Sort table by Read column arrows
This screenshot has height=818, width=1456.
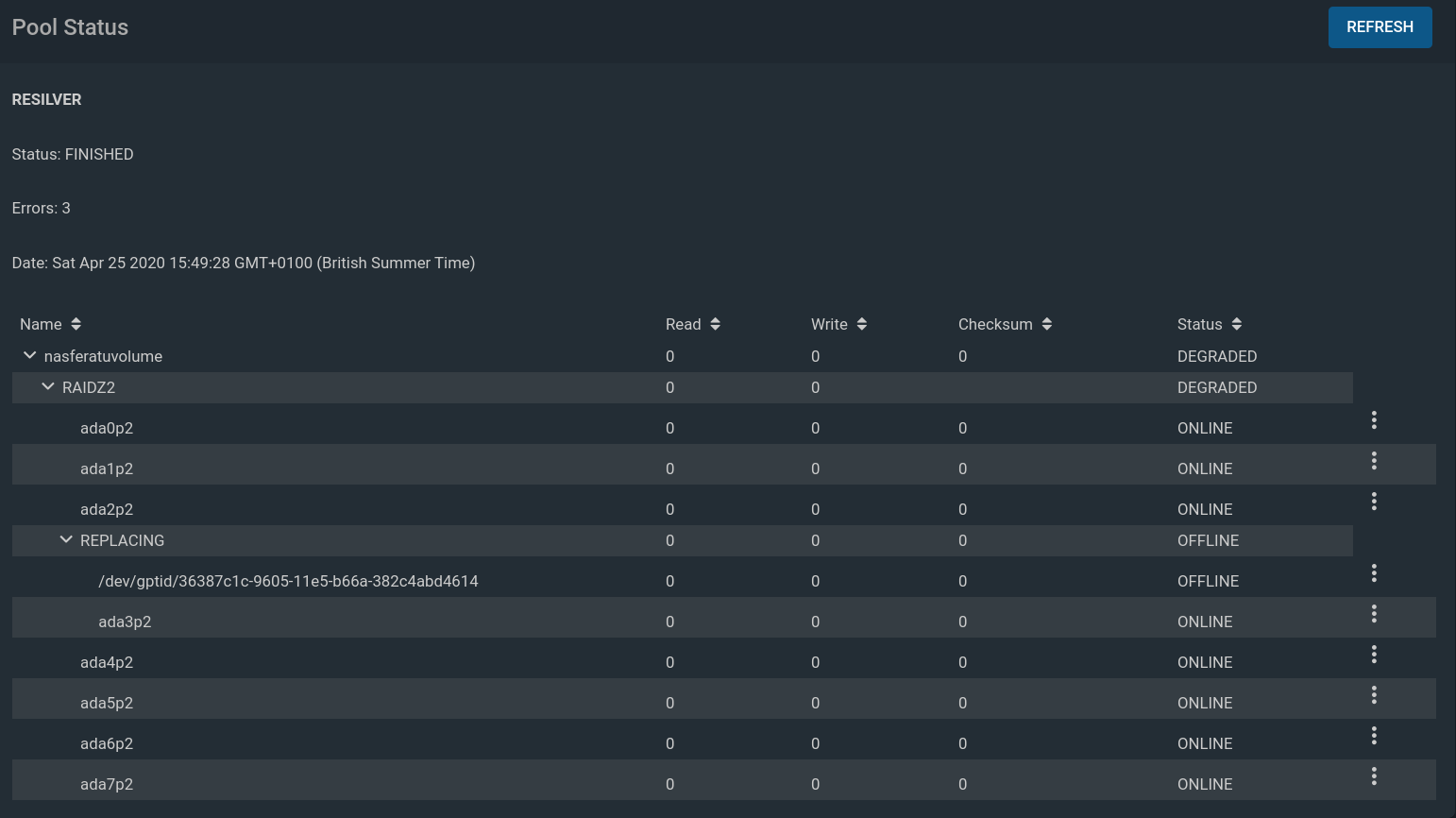715,324
